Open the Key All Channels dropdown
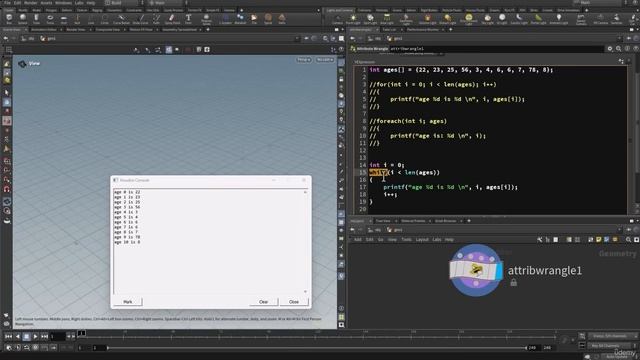 612,346
